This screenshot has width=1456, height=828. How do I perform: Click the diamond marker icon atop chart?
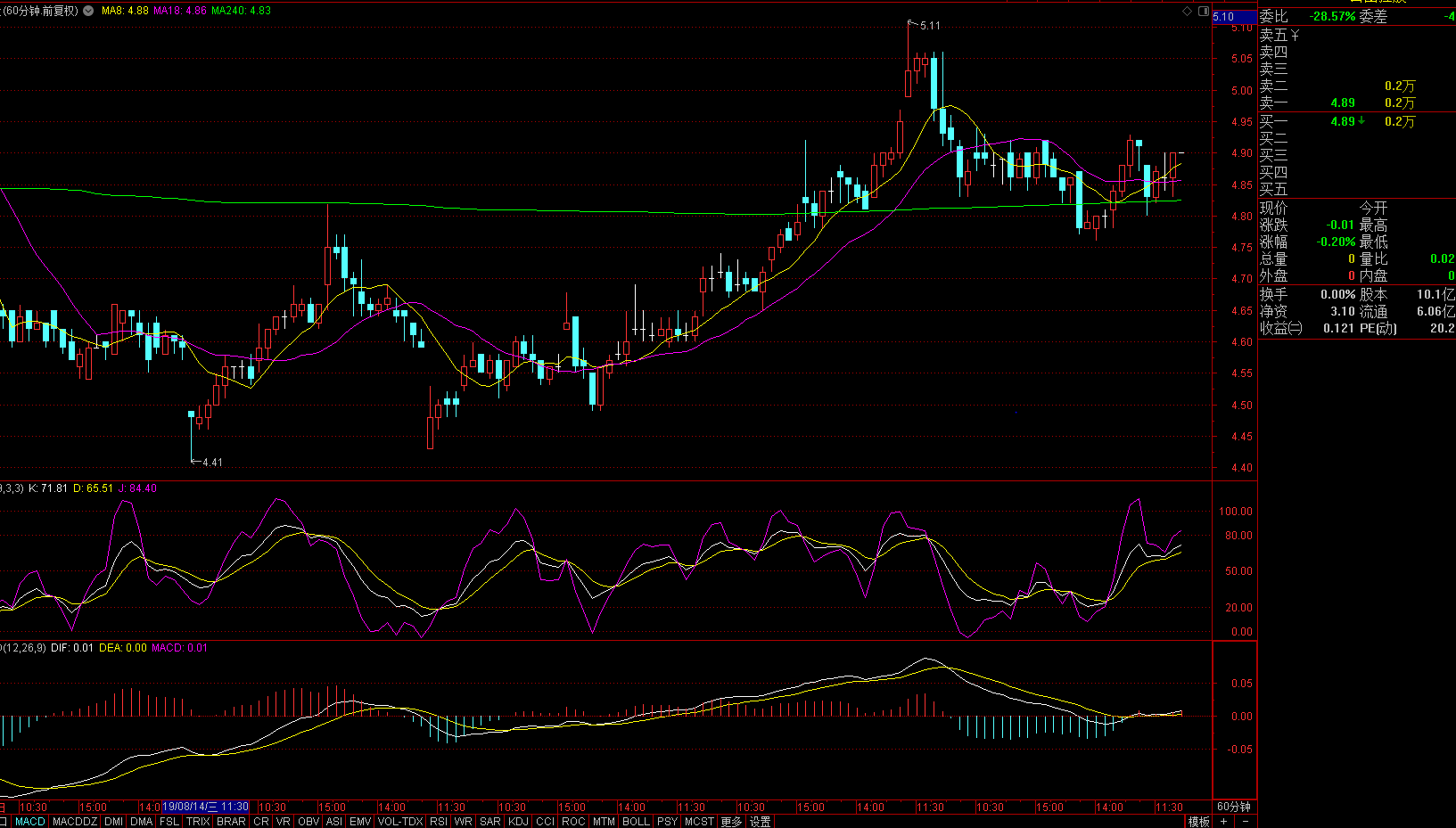1187,11
